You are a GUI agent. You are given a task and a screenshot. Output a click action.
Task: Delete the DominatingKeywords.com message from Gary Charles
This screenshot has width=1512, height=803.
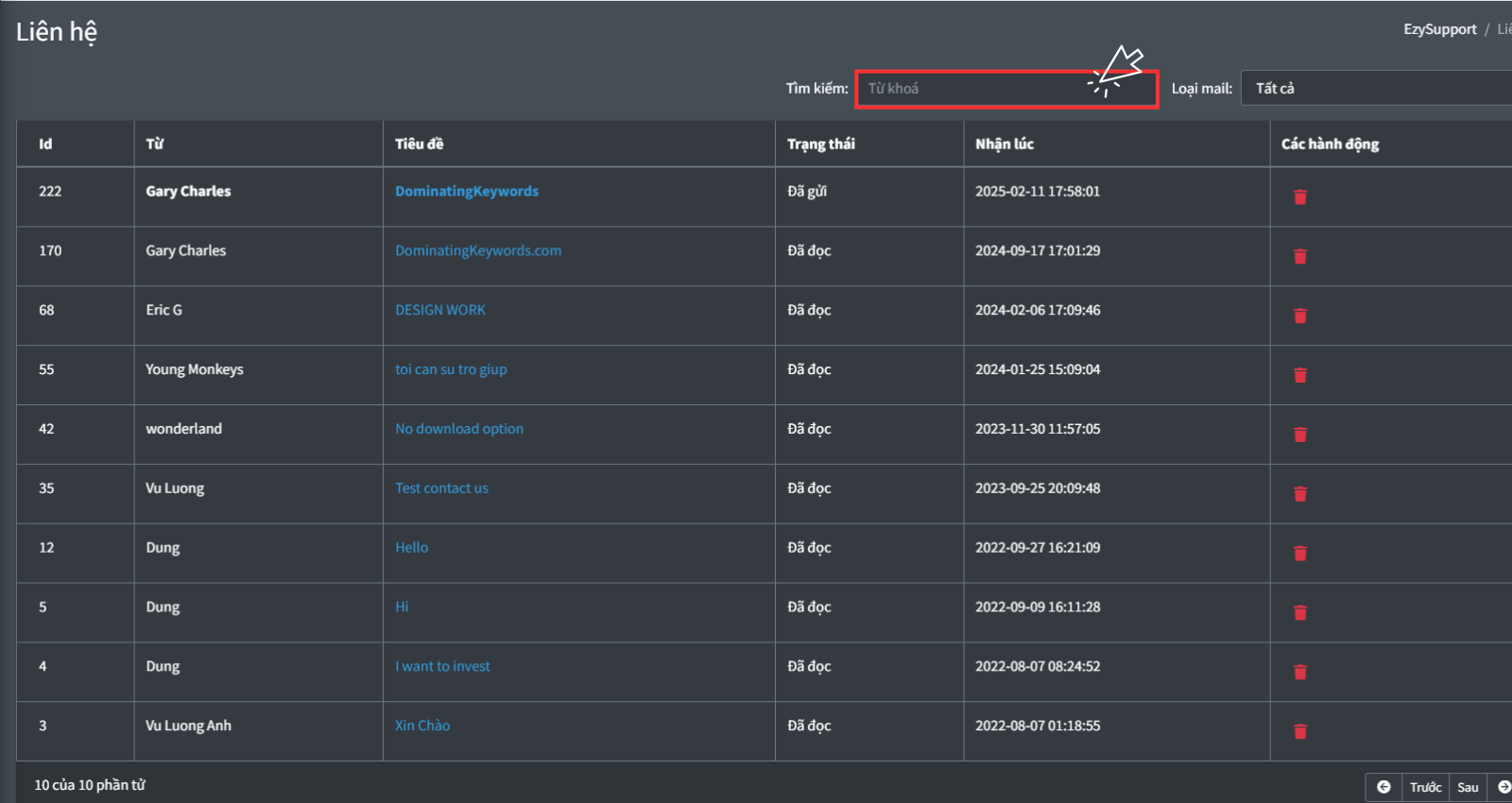pyautogui.click(x=1300, y=256)
